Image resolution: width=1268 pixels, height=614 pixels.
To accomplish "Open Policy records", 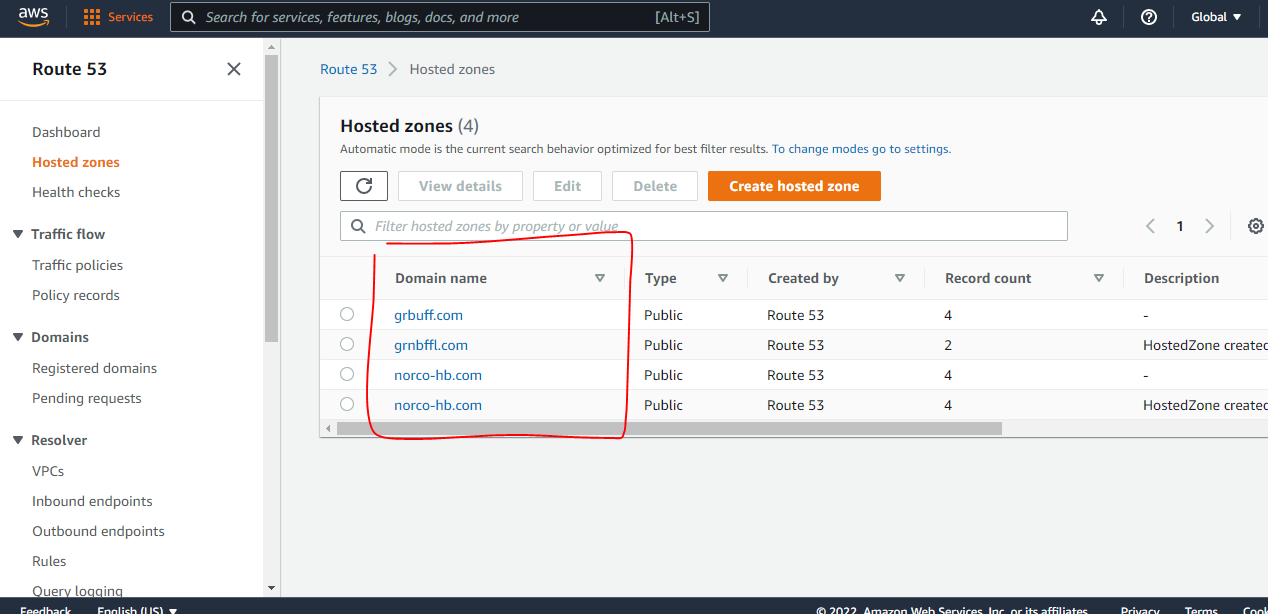I will click(76, 295).
